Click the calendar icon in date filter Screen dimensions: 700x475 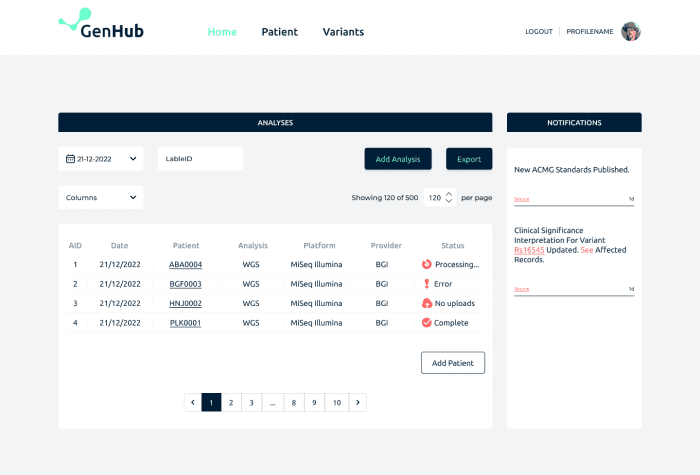[x=70, y=159]
